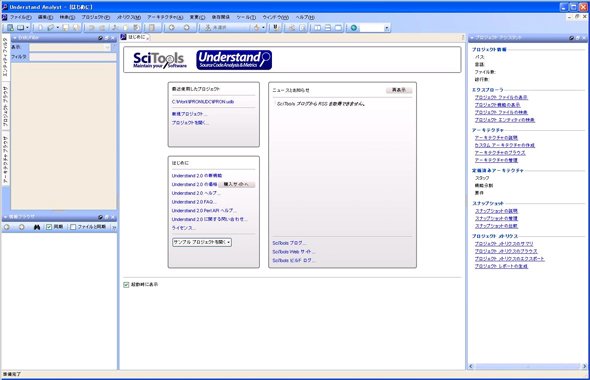Screen dimensions: 590x380
Task: Select the エンティティ フィルタ vertical side tab
Action: (x=5, y=57)
